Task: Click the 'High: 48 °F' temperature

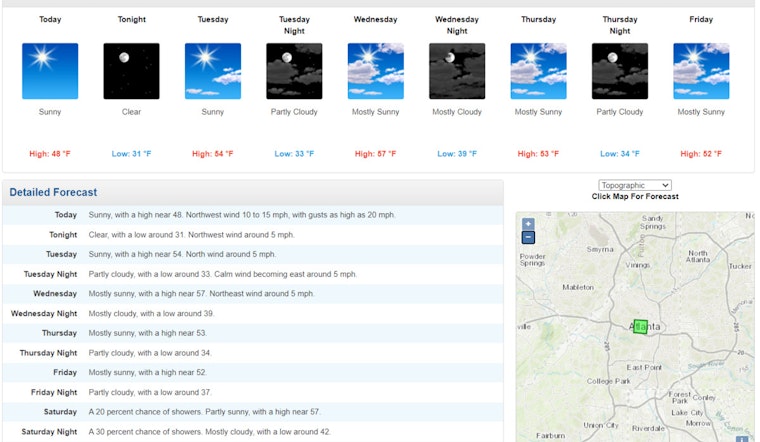Action: click(x=50, y=154)
